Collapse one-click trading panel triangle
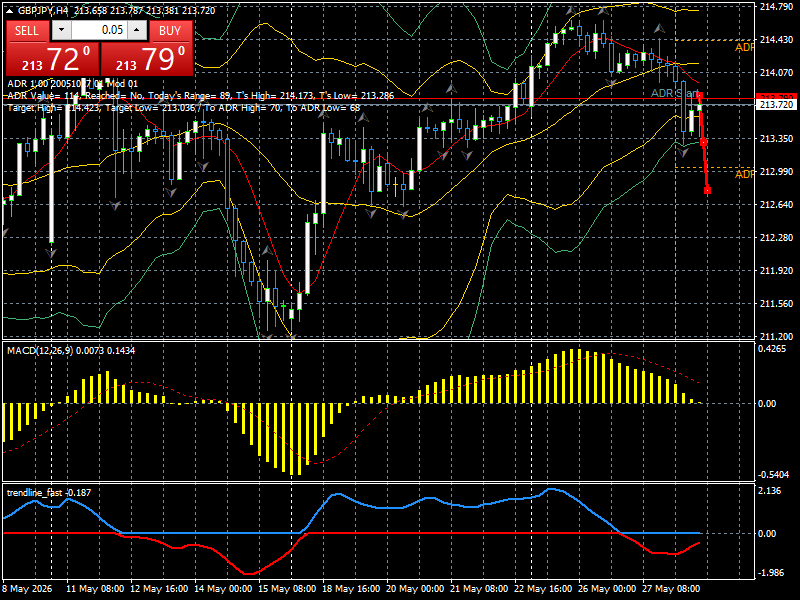 click(x=9, y=11)
